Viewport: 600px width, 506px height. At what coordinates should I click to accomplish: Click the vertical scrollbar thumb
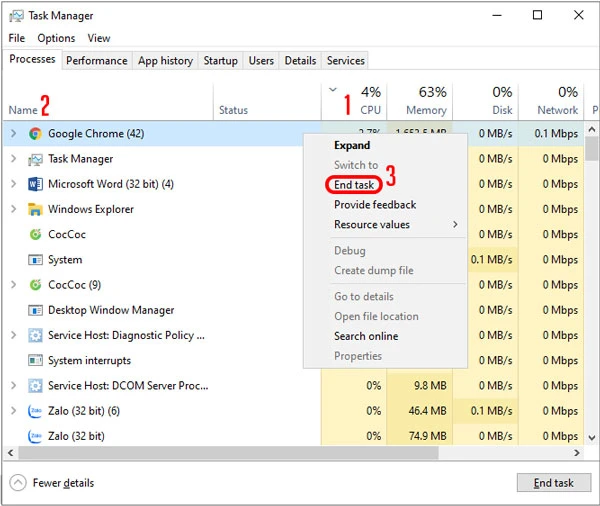[592, 149]
